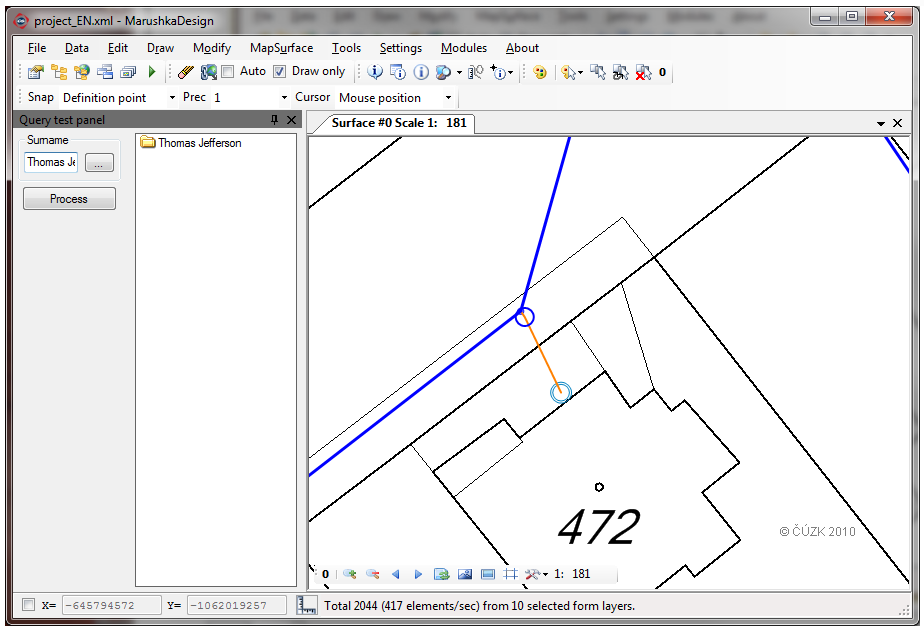Click the raster image picture icon

coord(464,574)
